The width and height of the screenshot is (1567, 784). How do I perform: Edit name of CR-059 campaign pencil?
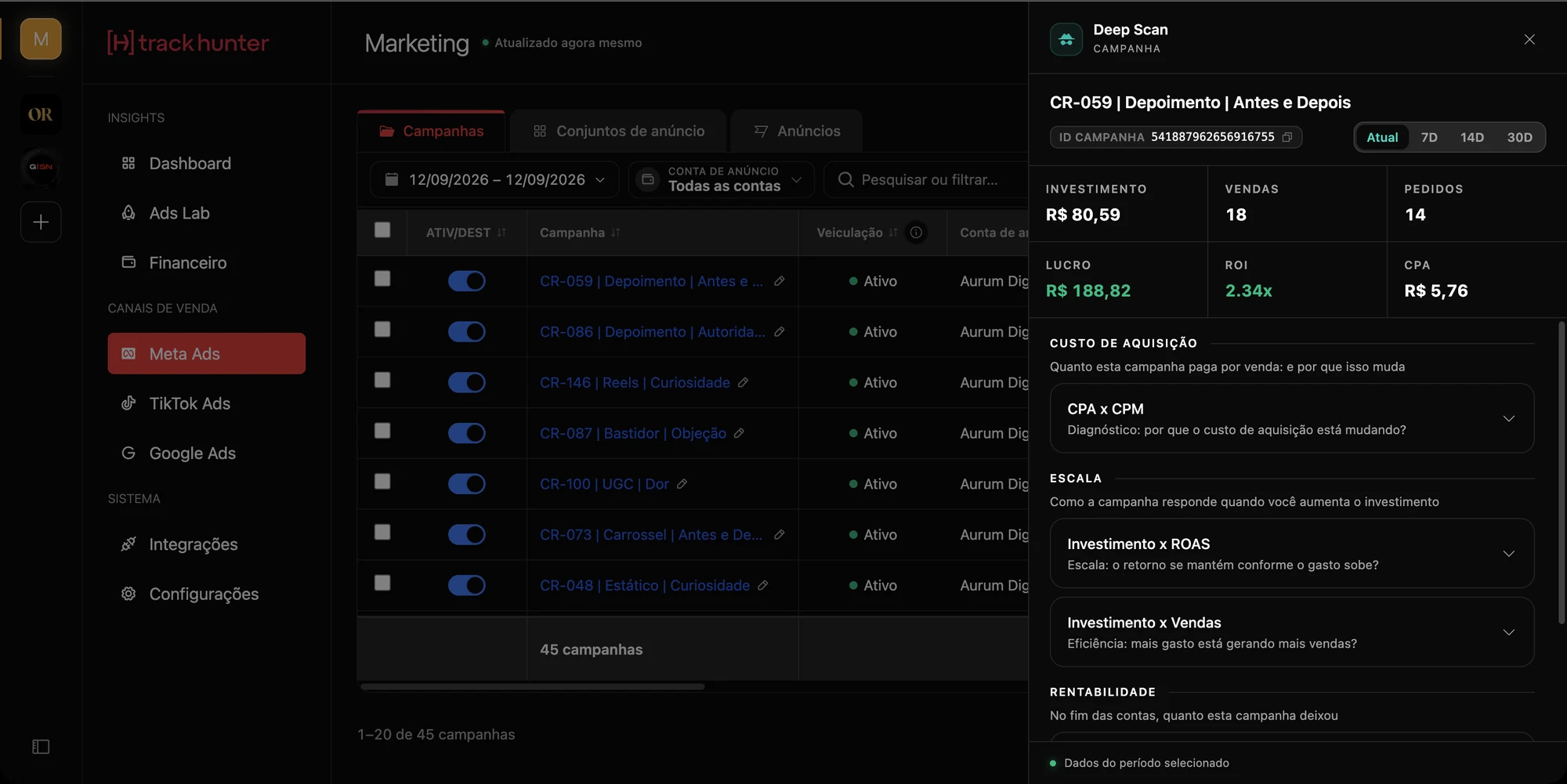click(x=780, y=281)
